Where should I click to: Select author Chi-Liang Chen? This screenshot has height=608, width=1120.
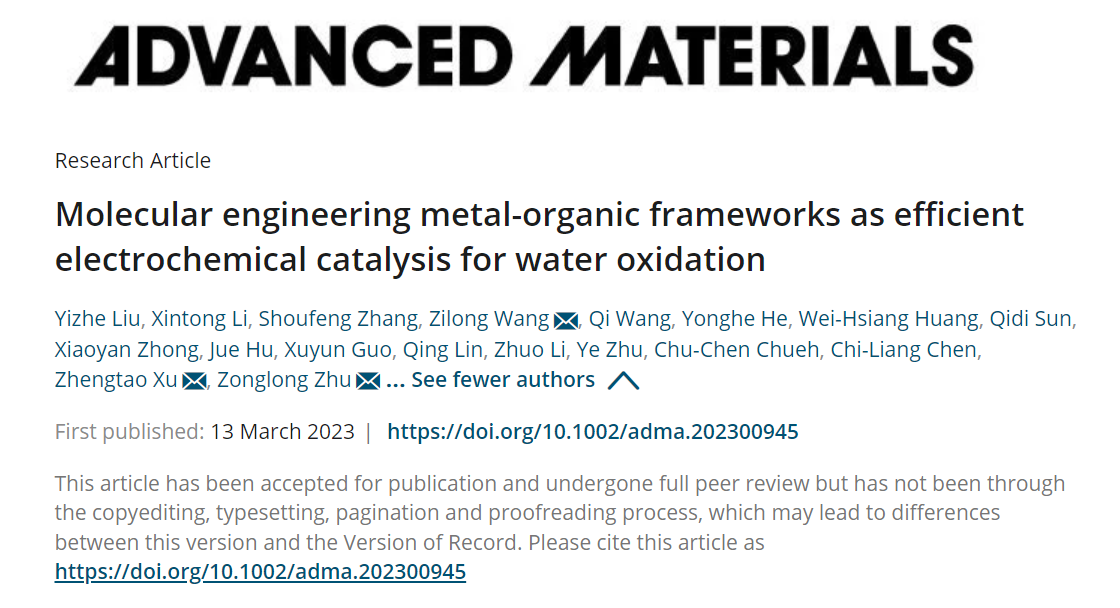(903, 349)
